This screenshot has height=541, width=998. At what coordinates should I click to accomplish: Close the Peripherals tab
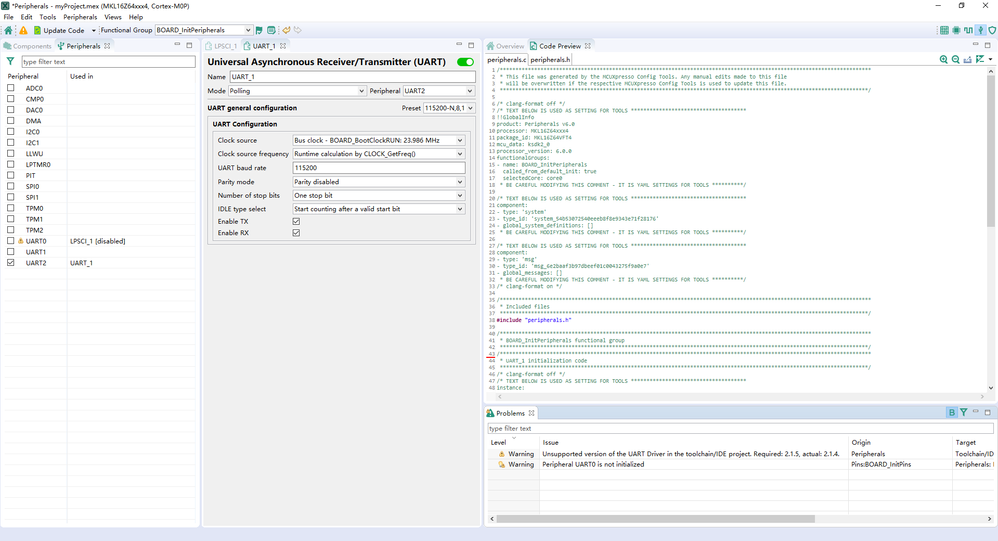(107, 46)
